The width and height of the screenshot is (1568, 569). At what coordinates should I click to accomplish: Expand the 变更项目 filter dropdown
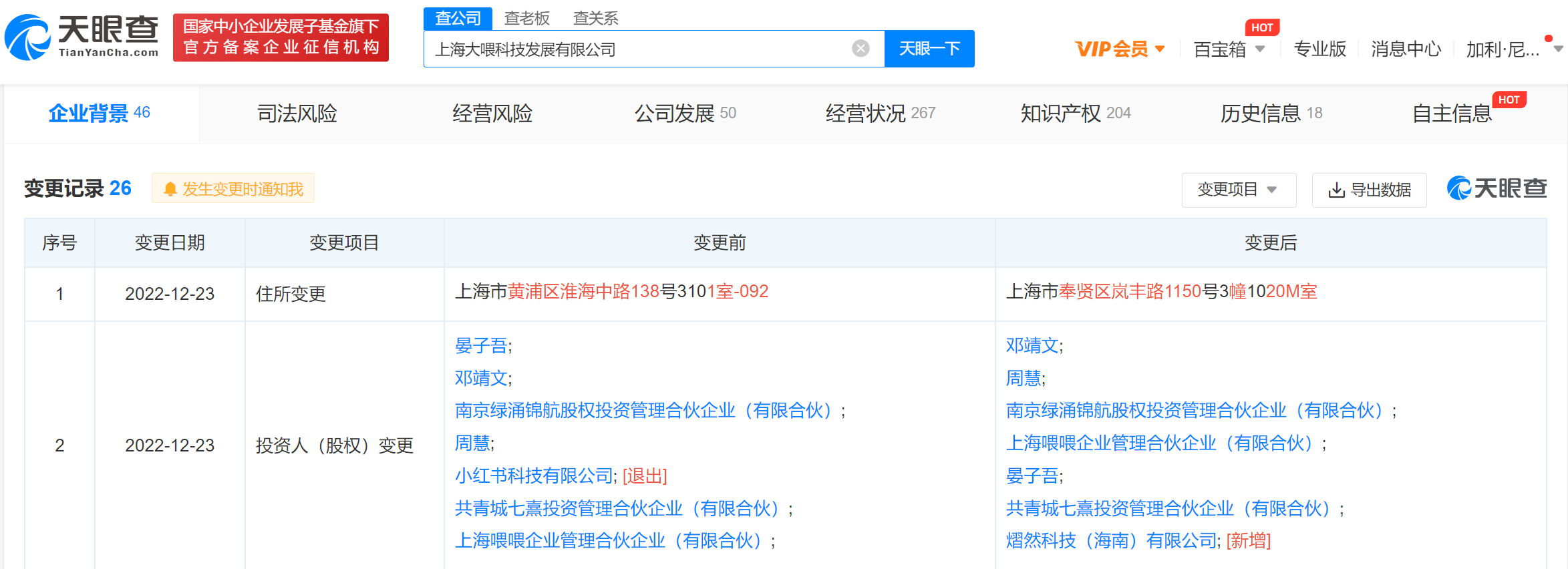(x=1238, y=190)
